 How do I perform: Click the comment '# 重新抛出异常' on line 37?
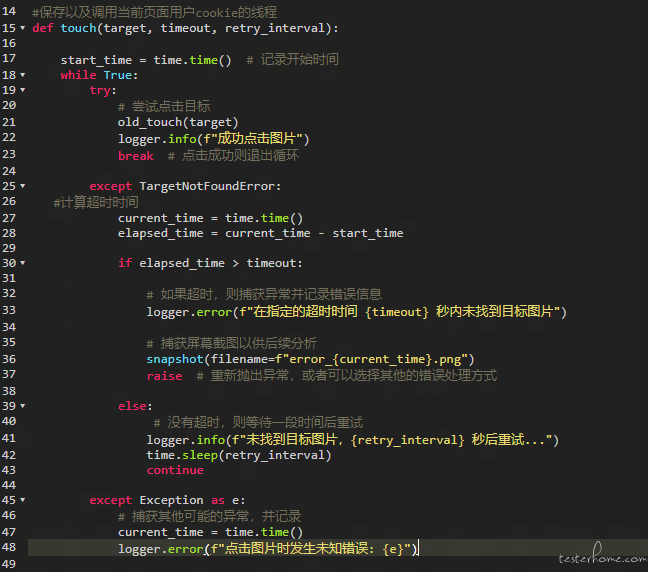(243, 376)
